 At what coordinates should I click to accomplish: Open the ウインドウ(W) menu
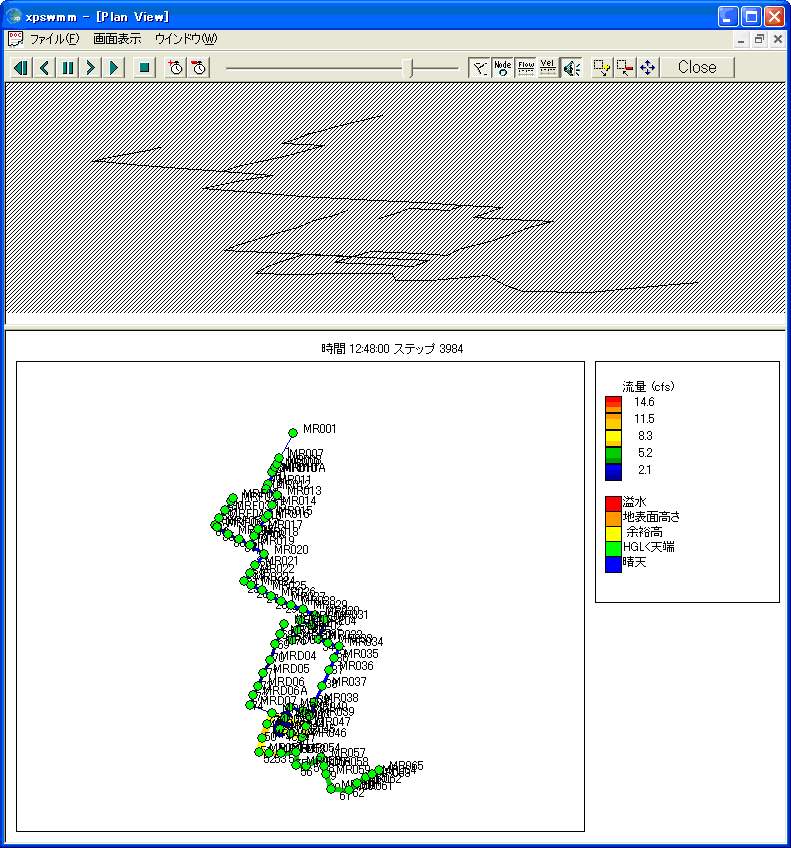(185, 39)
